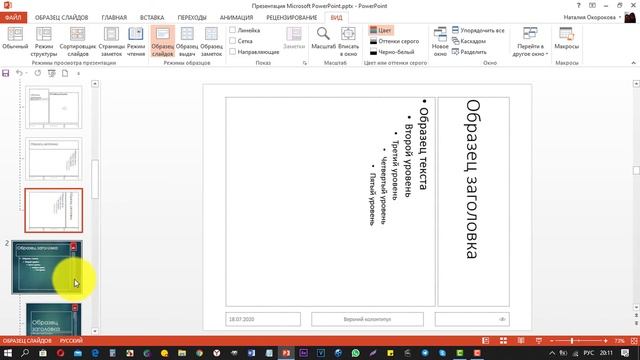Open Ribbon Display Options button
This screenshot has height=360, width=640.
(x=592, y=6)
